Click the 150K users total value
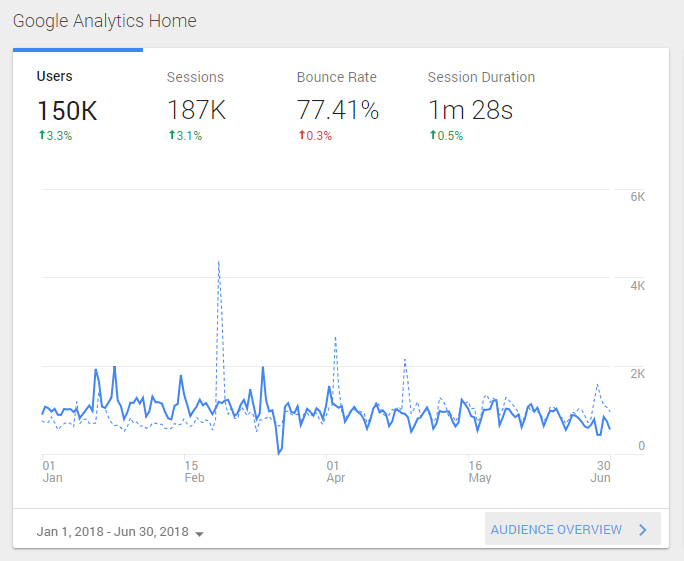684x561 pixels. point(69,110)
